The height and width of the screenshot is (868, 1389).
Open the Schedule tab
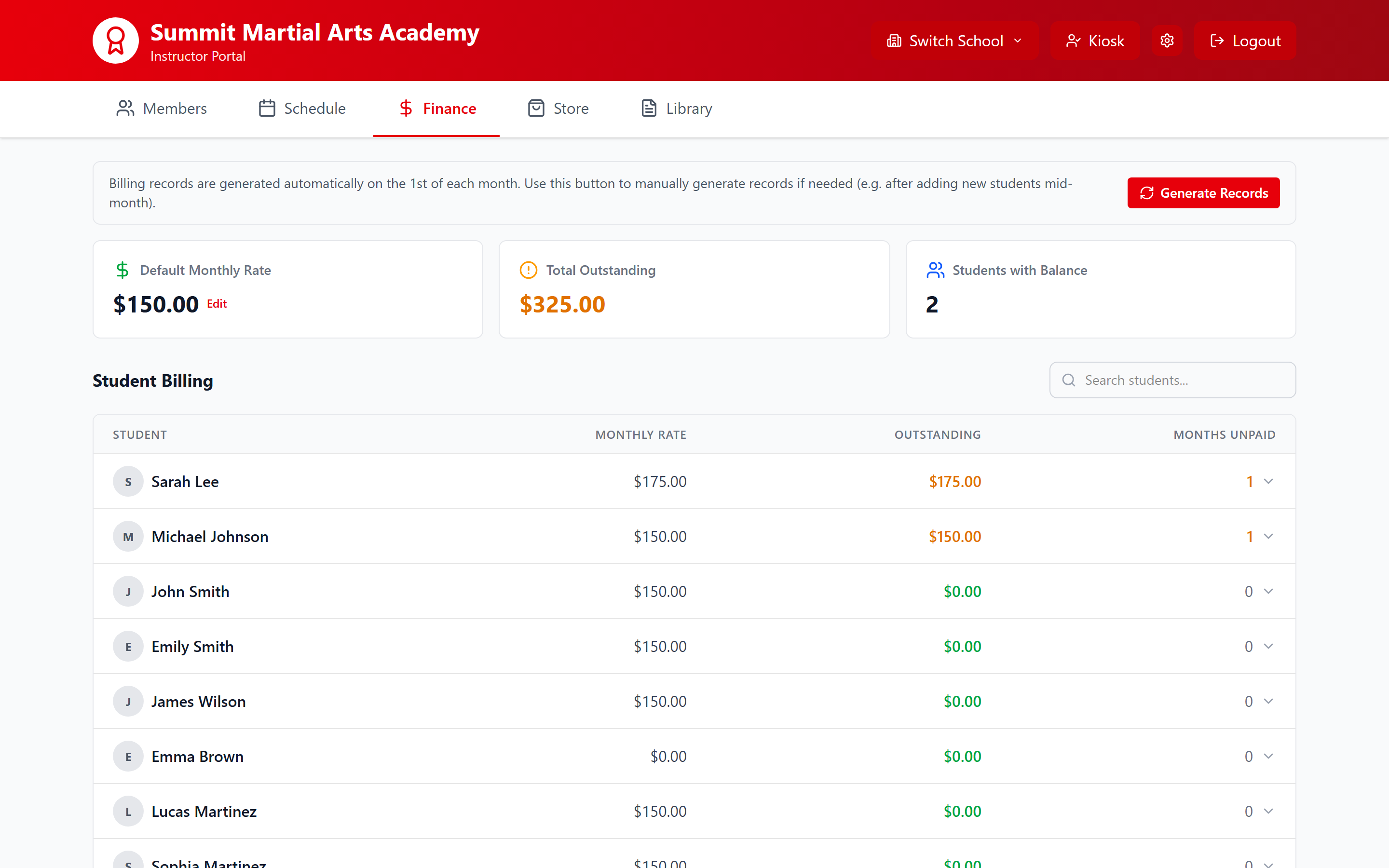click(302, 108)
